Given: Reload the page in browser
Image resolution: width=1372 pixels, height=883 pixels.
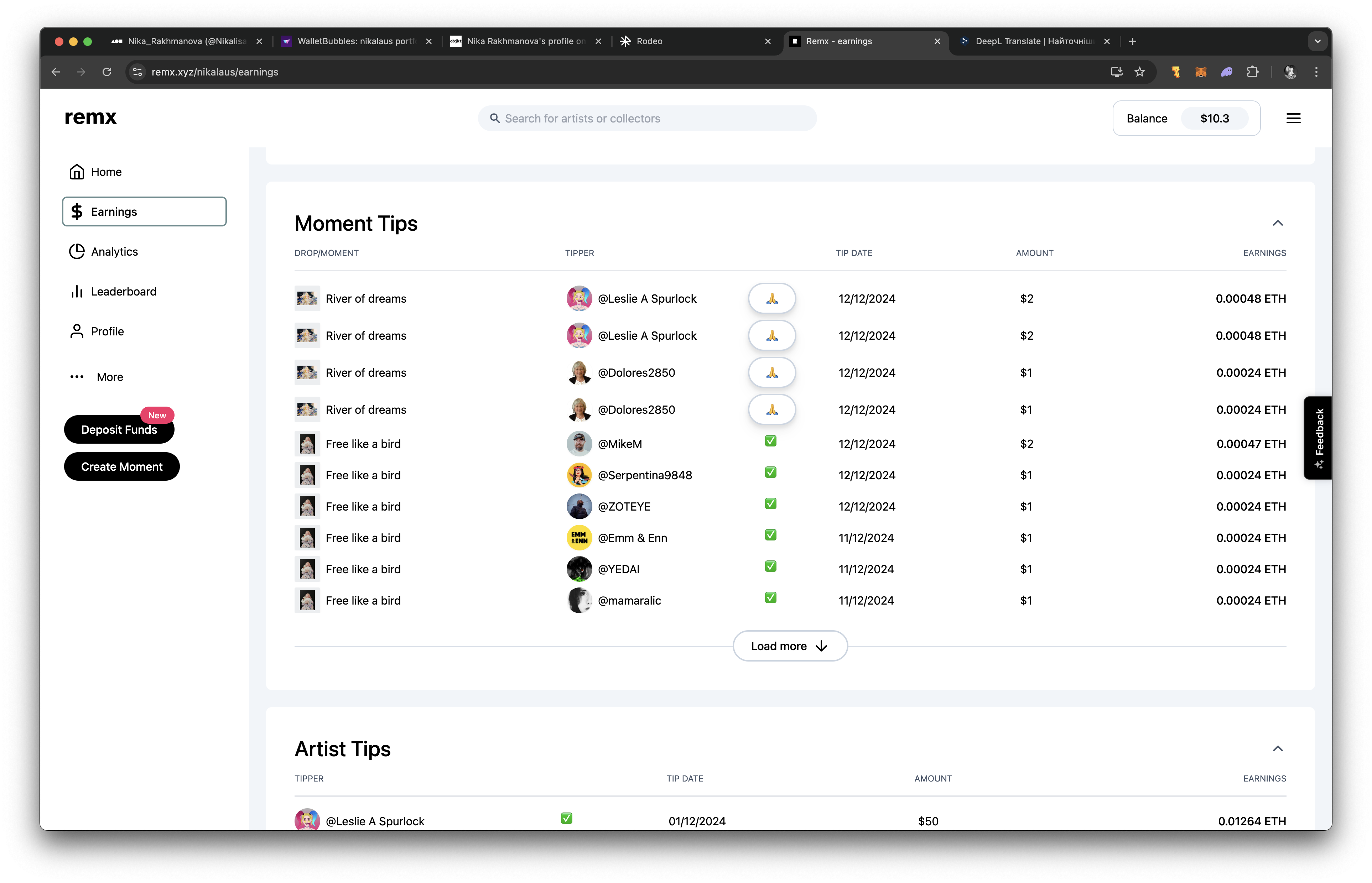Looking at the screenshot, I should point(107,72).
